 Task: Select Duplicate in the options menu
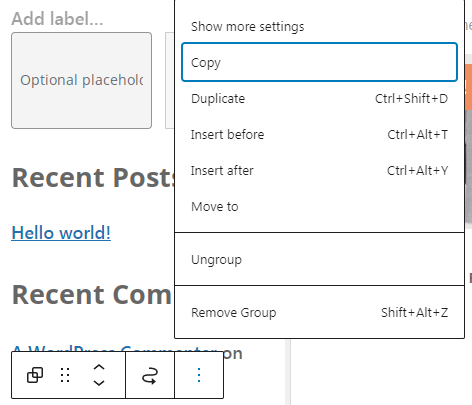pyautogui.click(x=319, y=99)
